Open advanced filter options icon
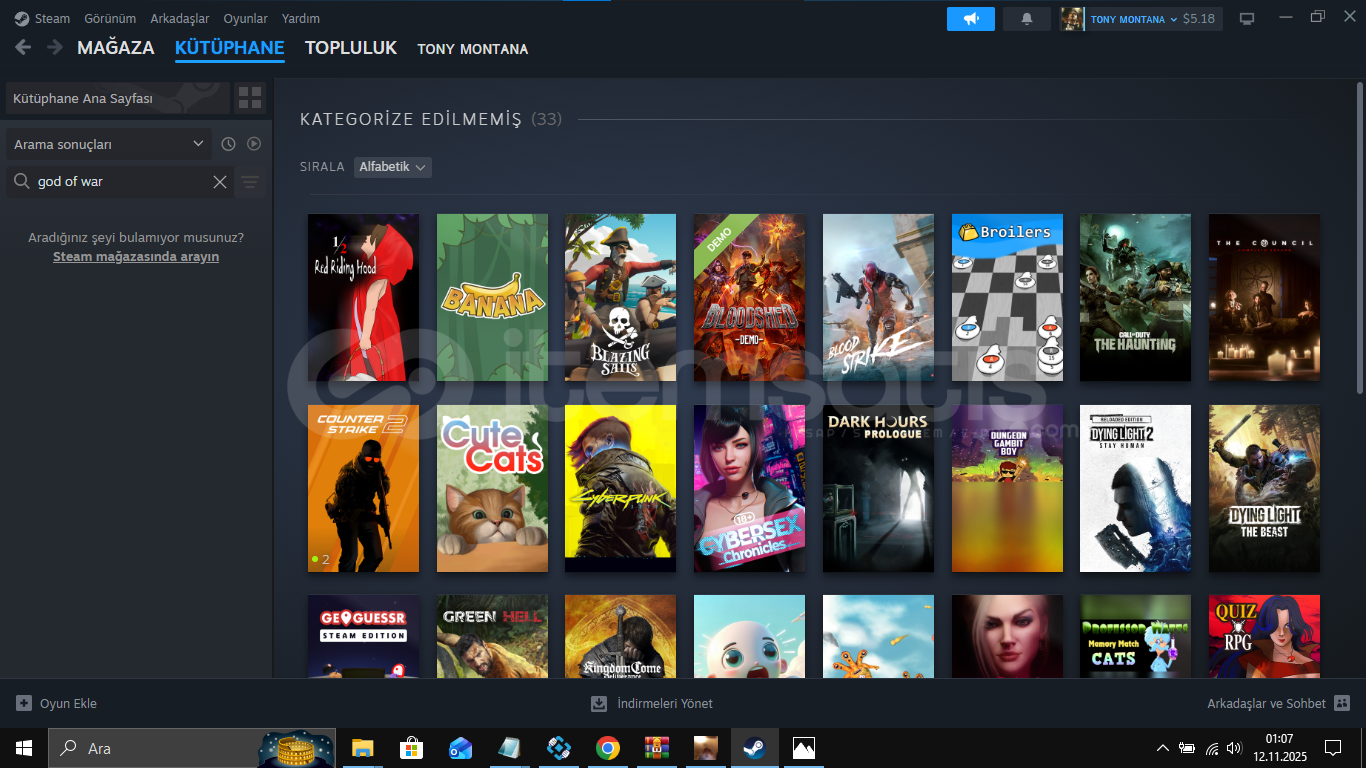The height and width of the screenshot is (768, 1366). click(250, 182)
